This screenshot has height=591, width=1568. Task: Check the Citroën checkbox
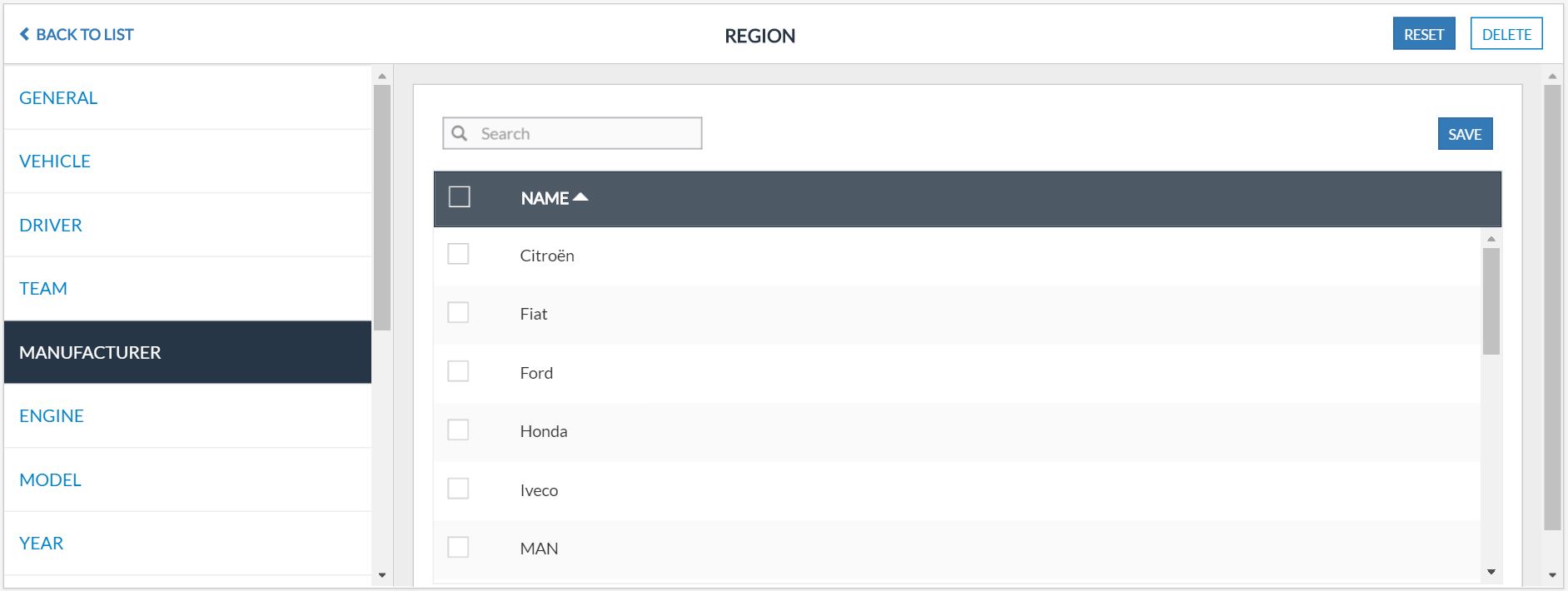click(458, 254)
